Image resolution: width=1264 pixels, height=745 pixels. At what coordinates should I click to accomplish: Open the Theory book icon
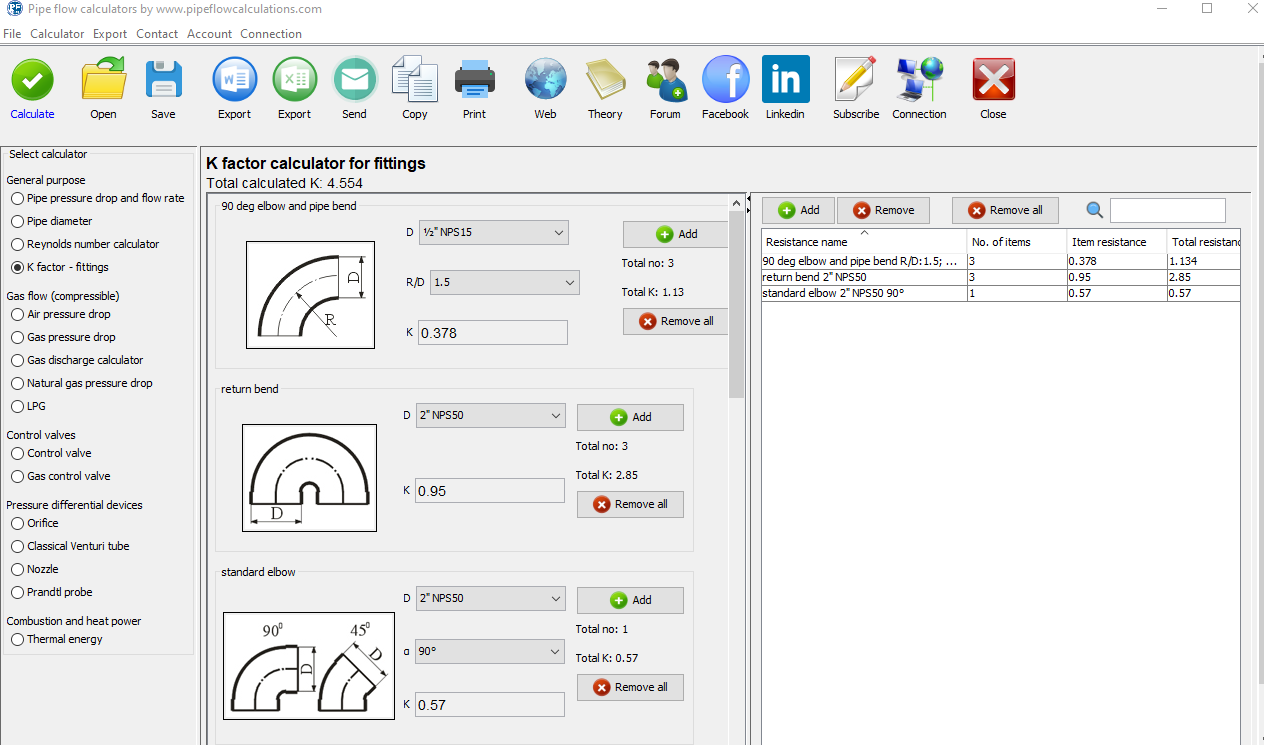(604, 80)
